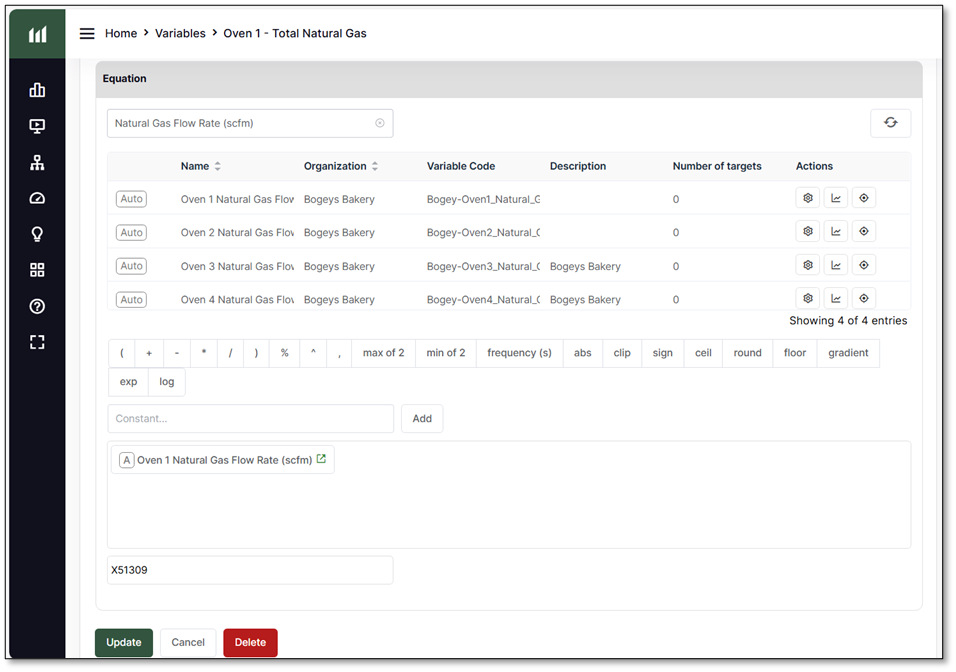
Task: Insert clip function
Action: point(622,353)
